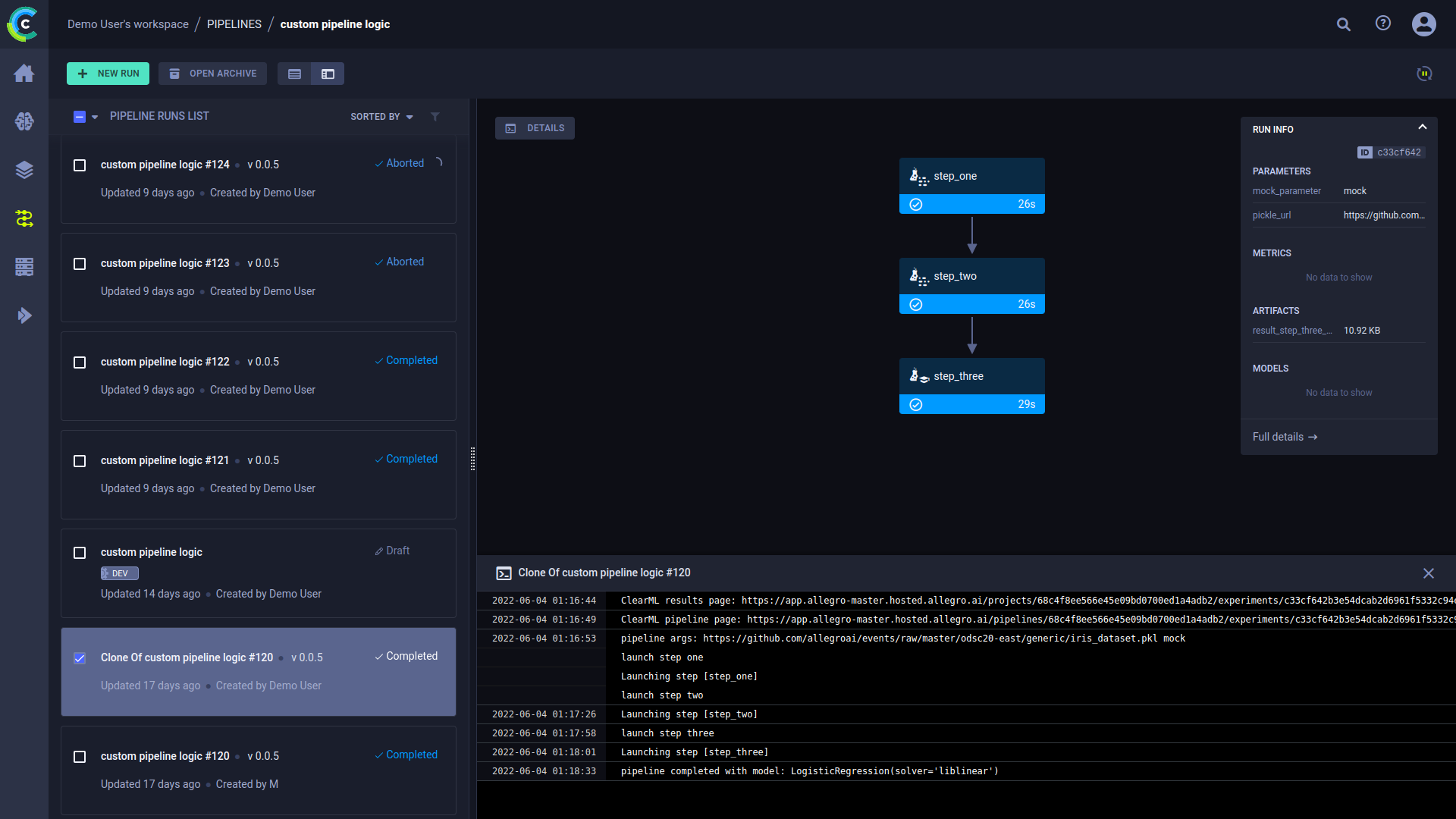Switch to split details view icon
The image size is (1456, 819).
[328, 74]
